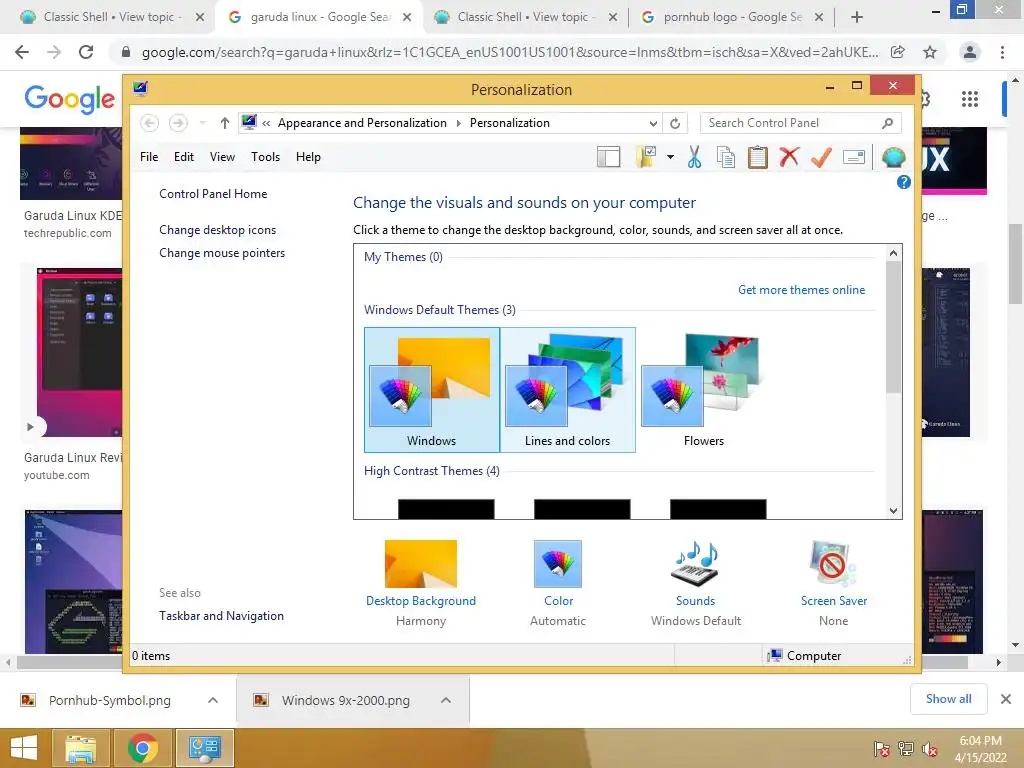Click Change mouse pointers link

tap(222, 253)
